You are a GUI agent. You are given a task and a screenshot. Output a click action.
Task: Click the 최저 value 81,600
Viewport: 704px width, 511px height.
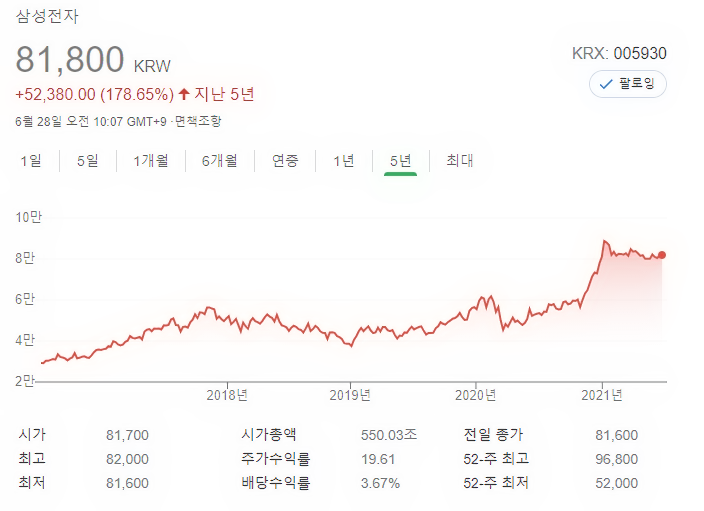click(127, 483)
